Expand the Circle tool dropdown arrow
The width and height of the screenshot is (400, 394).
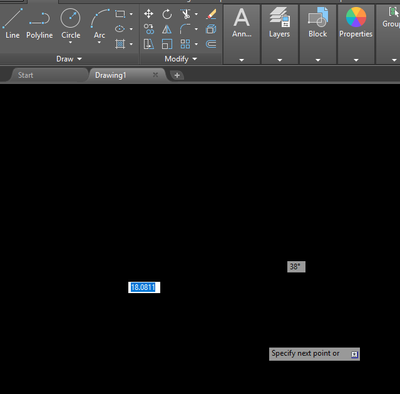[x=70, y=43]
